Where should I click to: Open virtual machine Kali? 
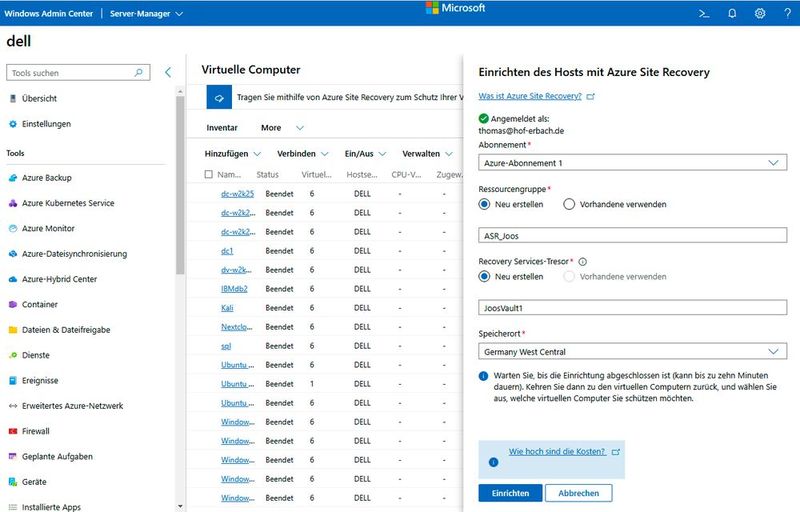tap(227, 308)
